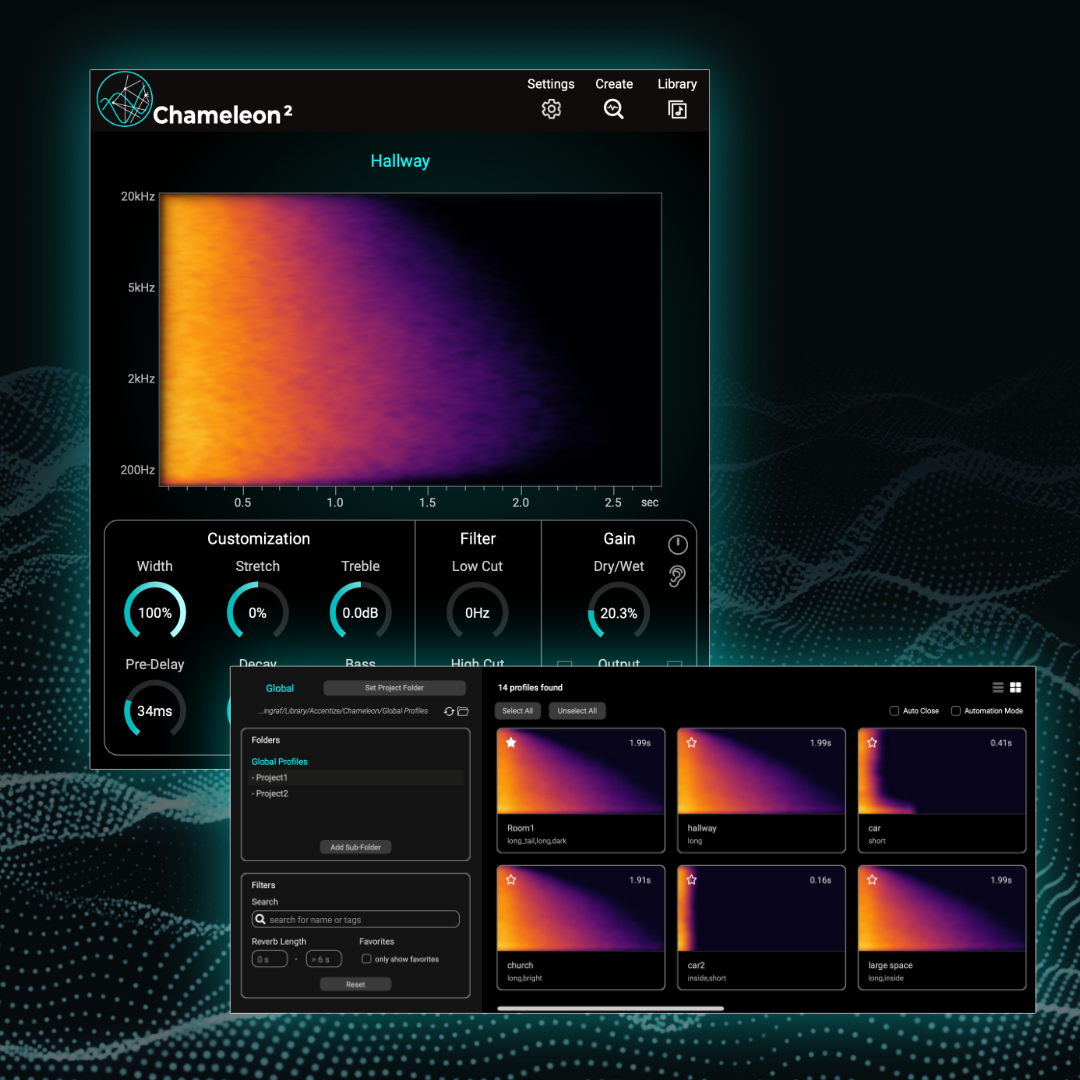Check only show favorites

click(x=366, y=959)
